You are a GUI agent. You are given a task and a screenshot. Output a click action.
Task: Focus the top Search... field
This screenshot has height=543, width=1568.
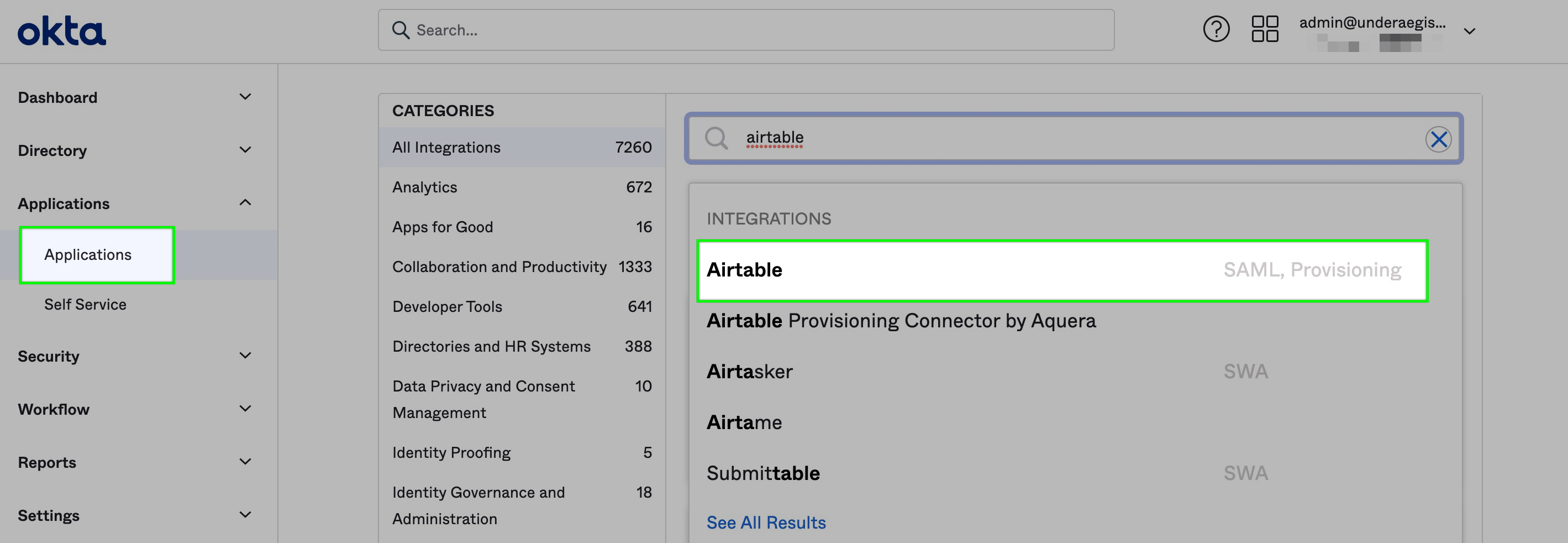(746, 30)
